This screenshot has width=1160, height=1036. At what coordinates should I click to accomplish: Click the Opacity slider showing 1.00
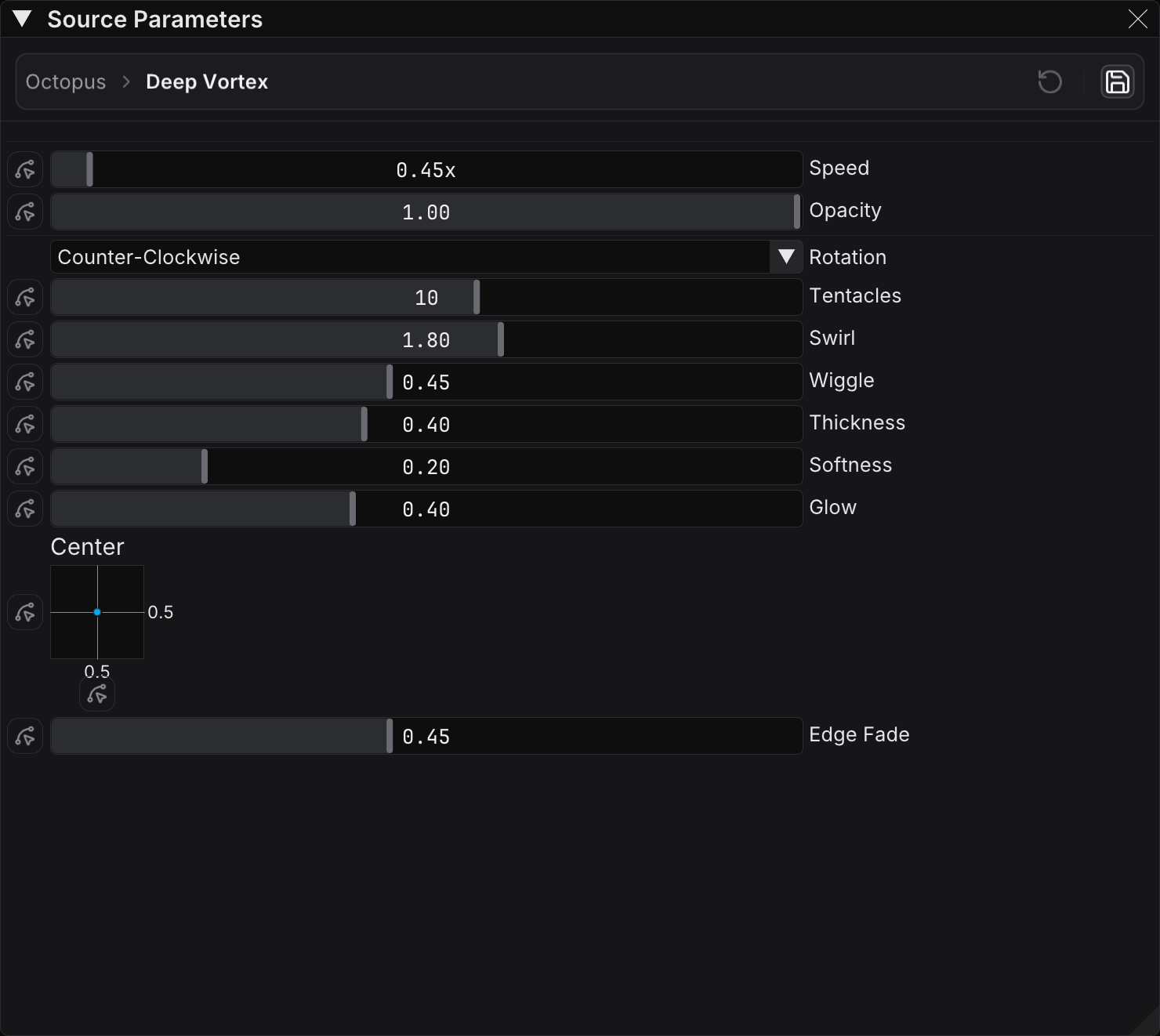click(x=426, y=212)
